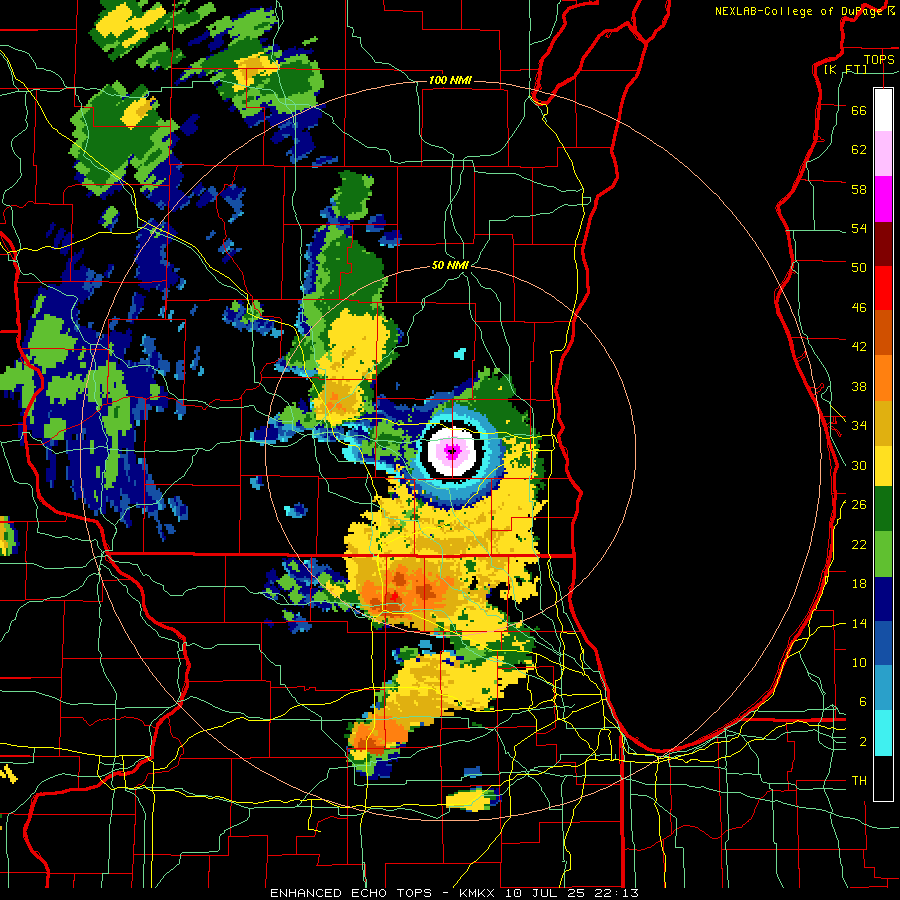Click the legend value "50"
The height and width of the screenshot is (900, 900).
point(859,268)
